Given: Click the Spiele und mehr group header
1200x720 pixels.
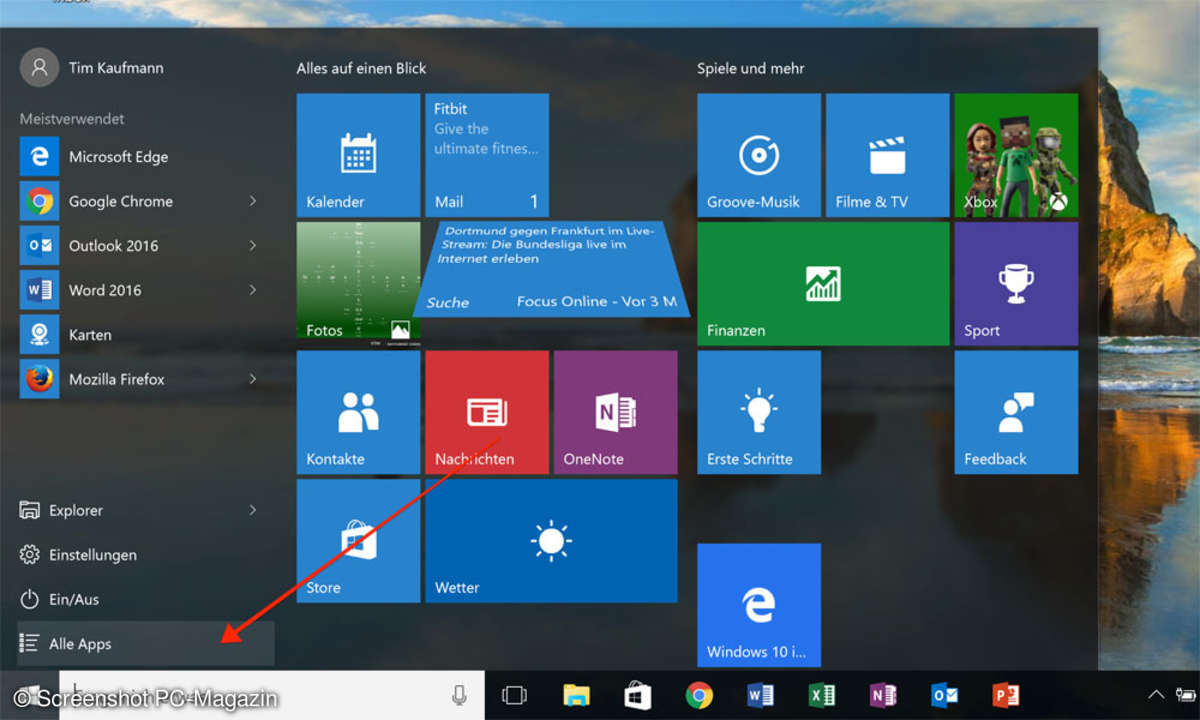Looking at the screenshot, I should point(751,68).
